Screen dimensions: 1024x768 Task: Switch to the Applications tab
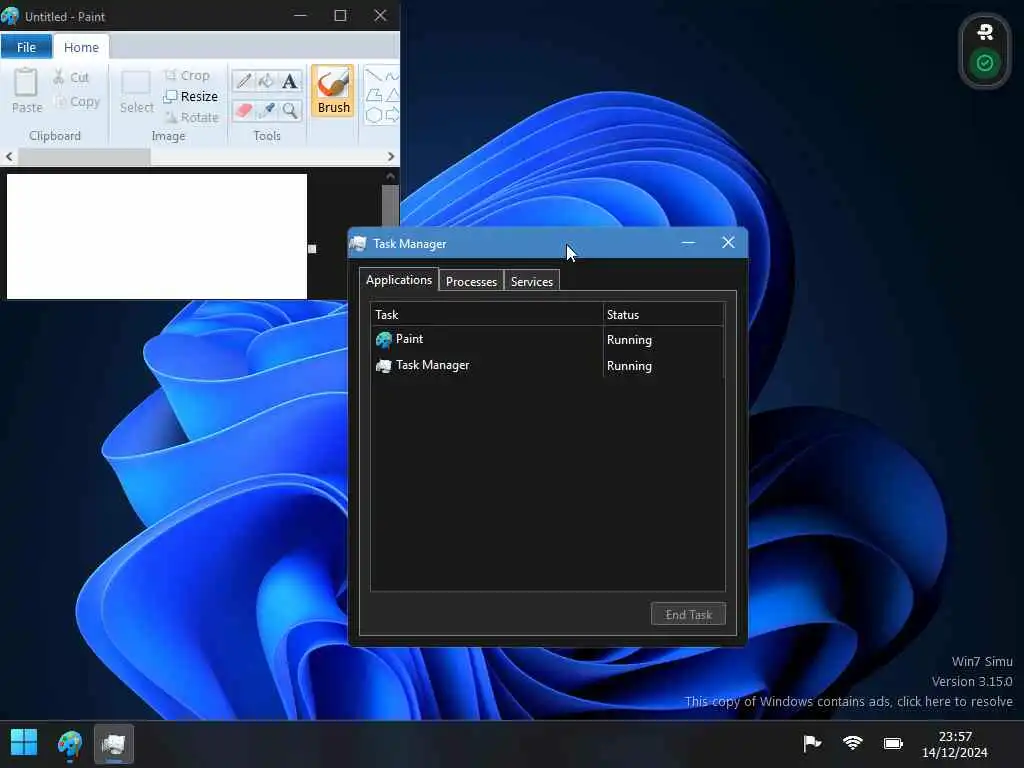click(398, 280)
